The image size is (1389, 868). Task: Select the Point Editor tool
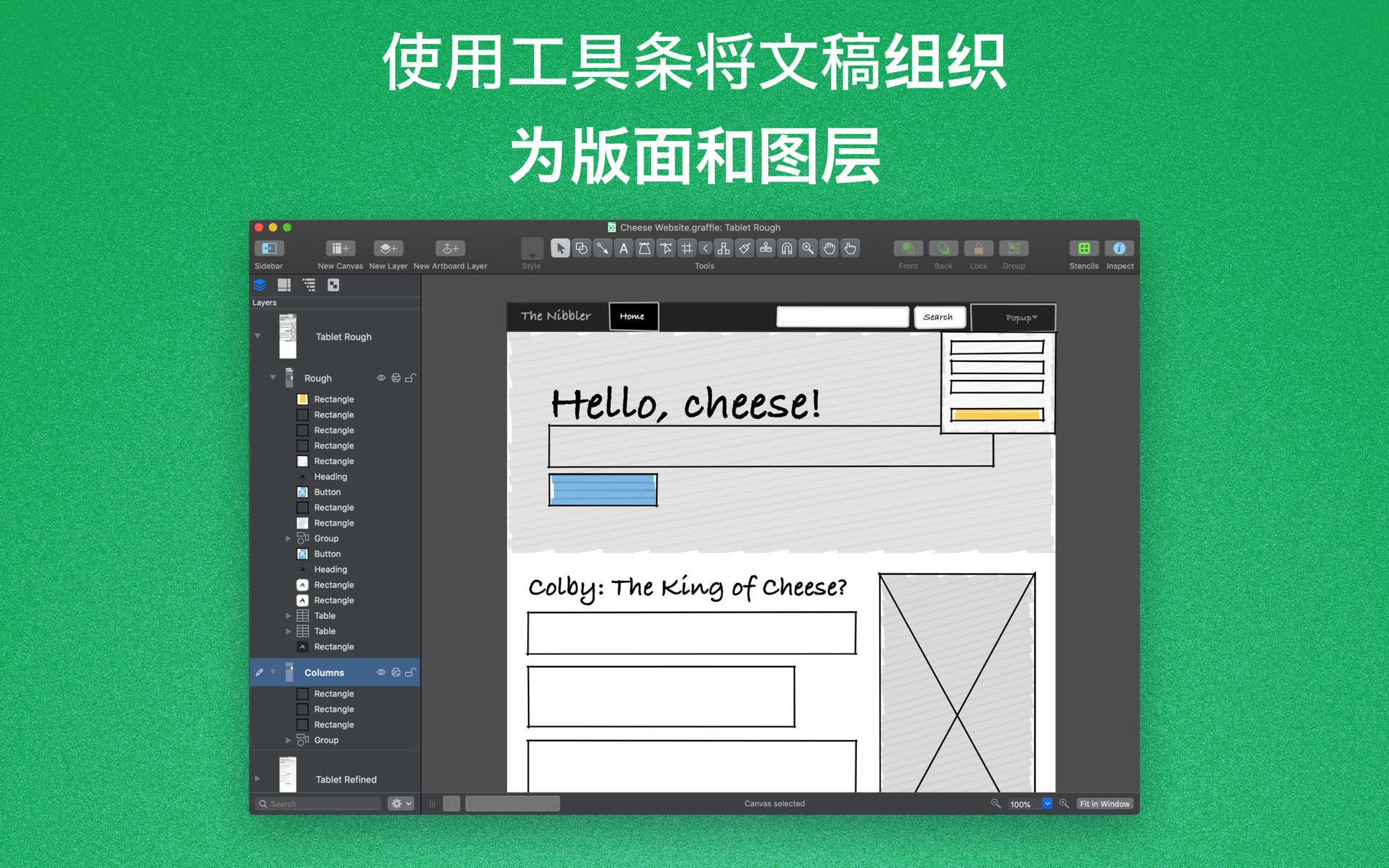tap(666, 248)
